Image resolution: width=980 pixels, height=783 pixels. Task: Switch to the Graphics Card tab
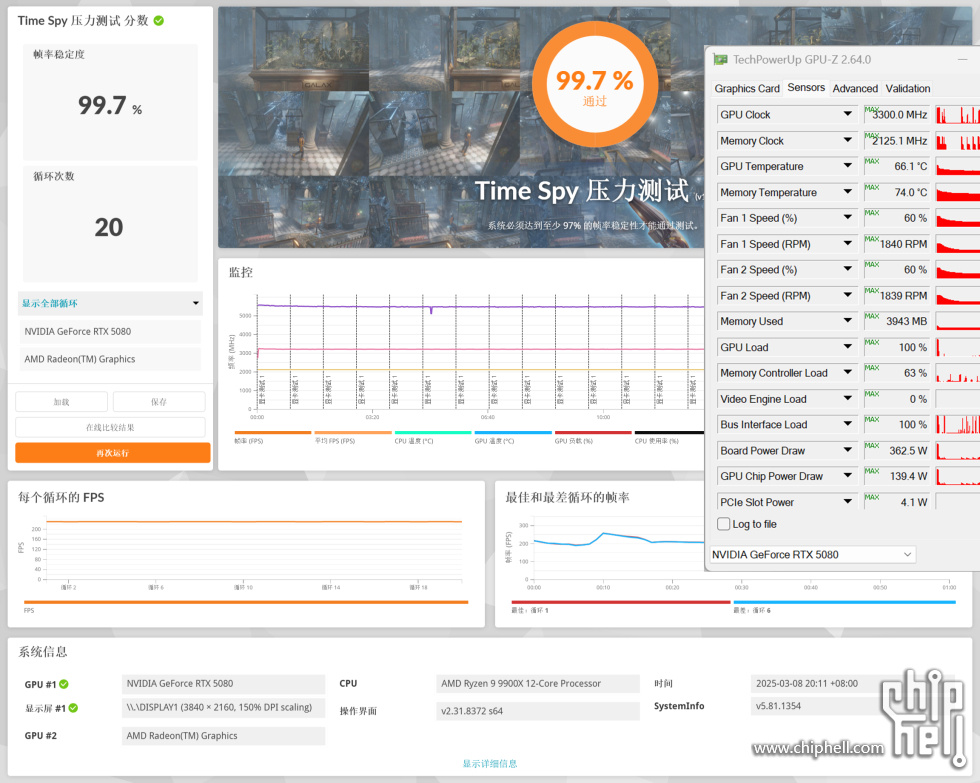[747, 88]
